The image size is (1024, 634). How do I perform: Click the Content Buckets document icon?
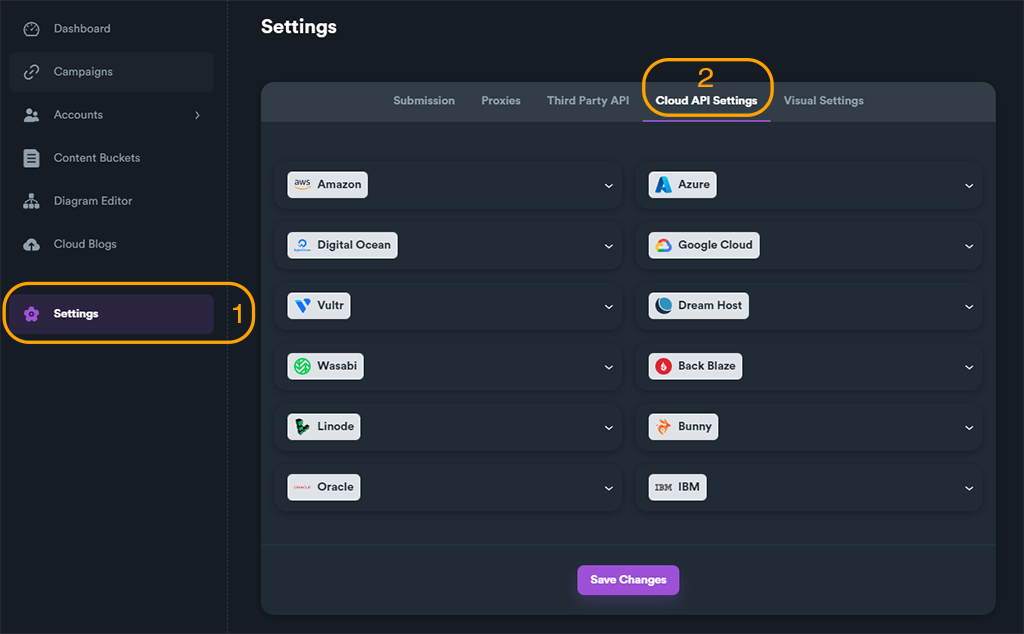pos(32,158)
